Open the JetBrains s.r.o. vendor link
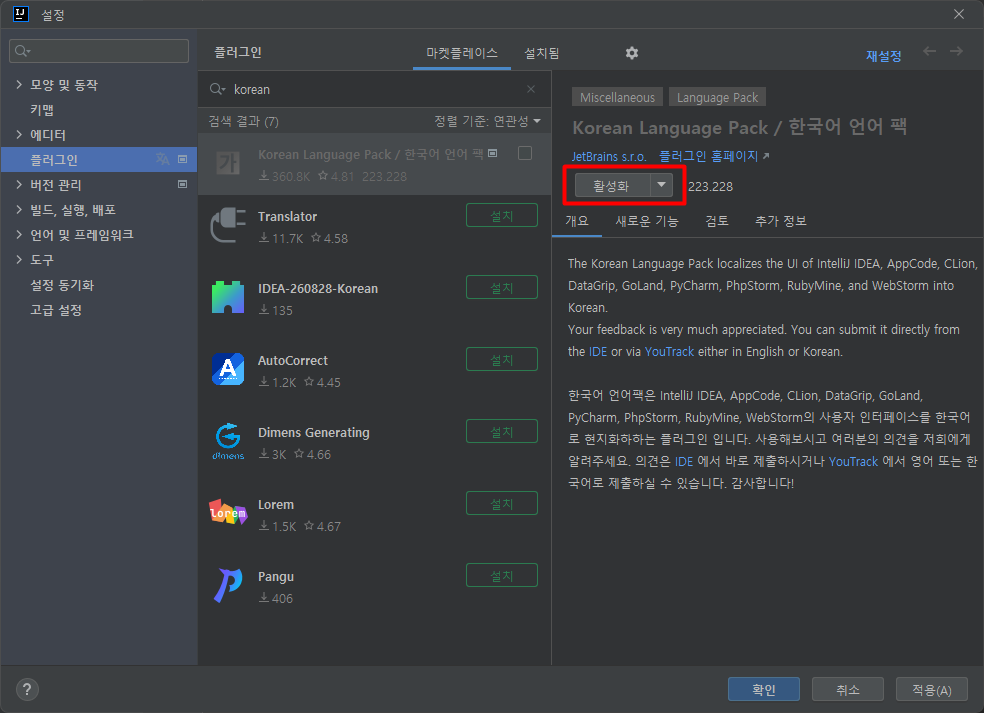This screenshot has width=984, height=713. click(x=609, y=156)
